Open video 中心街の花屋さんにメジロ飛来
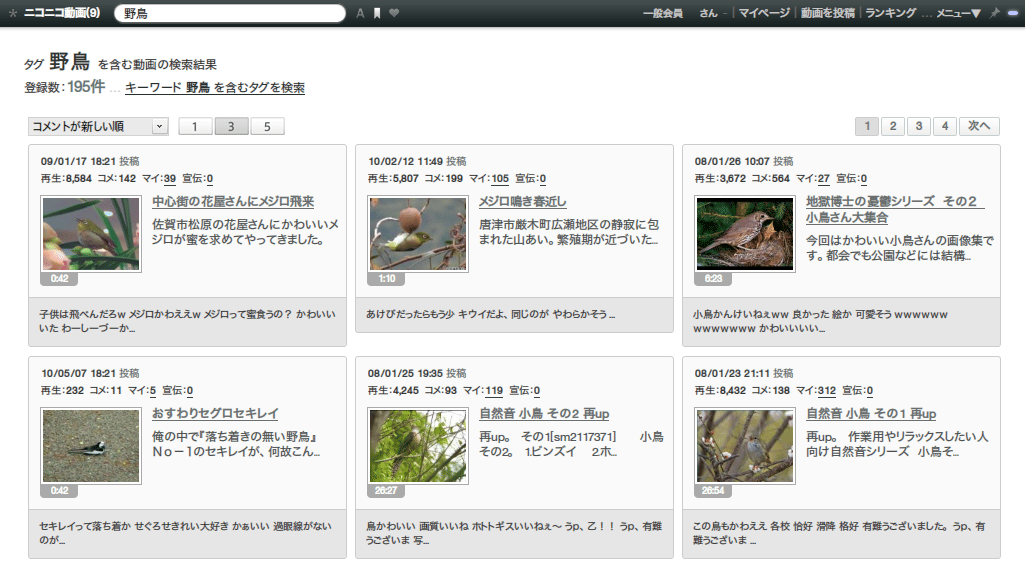The height and width of the screenshot is (567, 1025). pyautogui.click(x=233, y=201)
